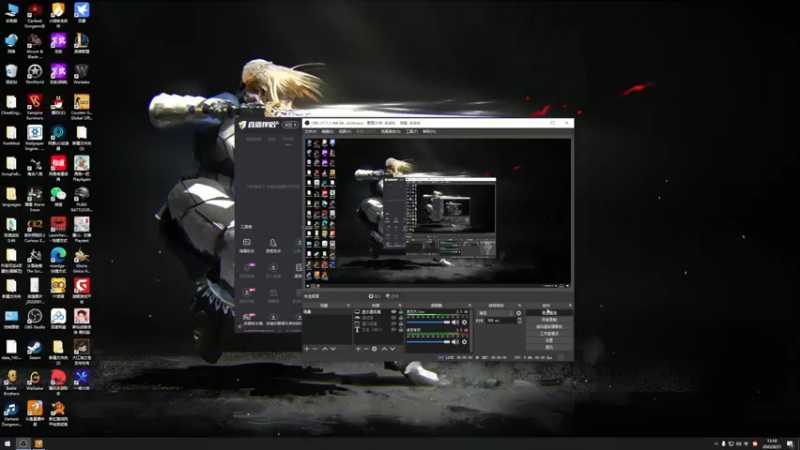Open the 文件(F) menu in OBS
The height and width of the screenshot is (450, 800).
pyautogui.click(x=311, y=132)
